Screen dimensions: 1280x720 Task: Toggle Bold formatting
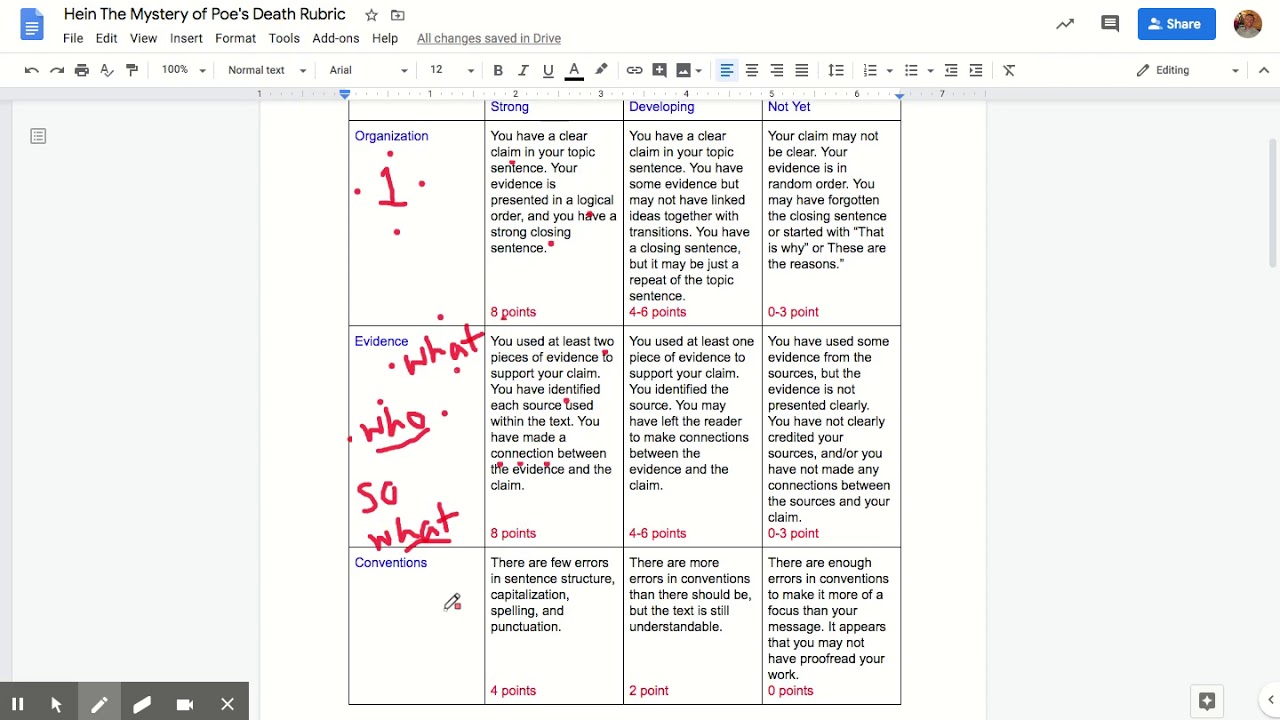(x=498, y=70)
